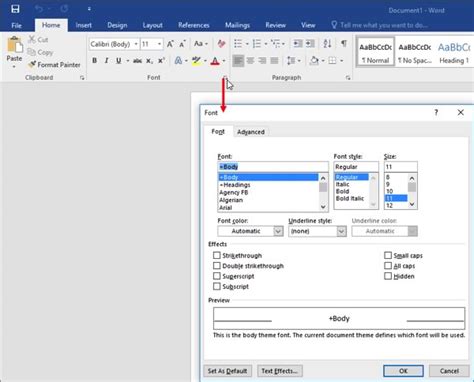Screen dimensions: 474x382
Task: Open the Layout ribbon tab
Action: (x=152, y=25)
